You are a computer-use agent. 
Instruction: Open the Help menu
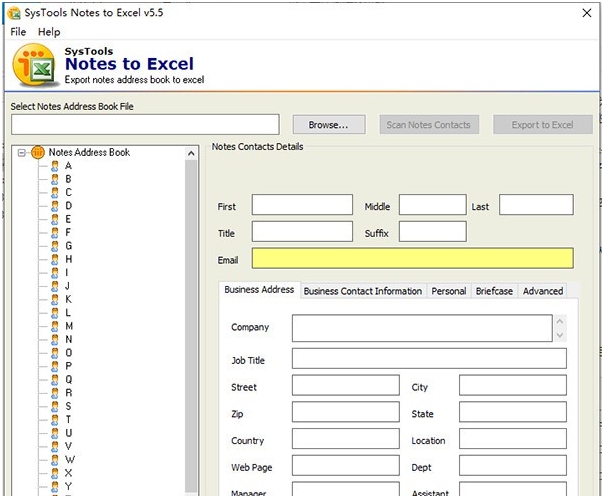tap(49, 32)
